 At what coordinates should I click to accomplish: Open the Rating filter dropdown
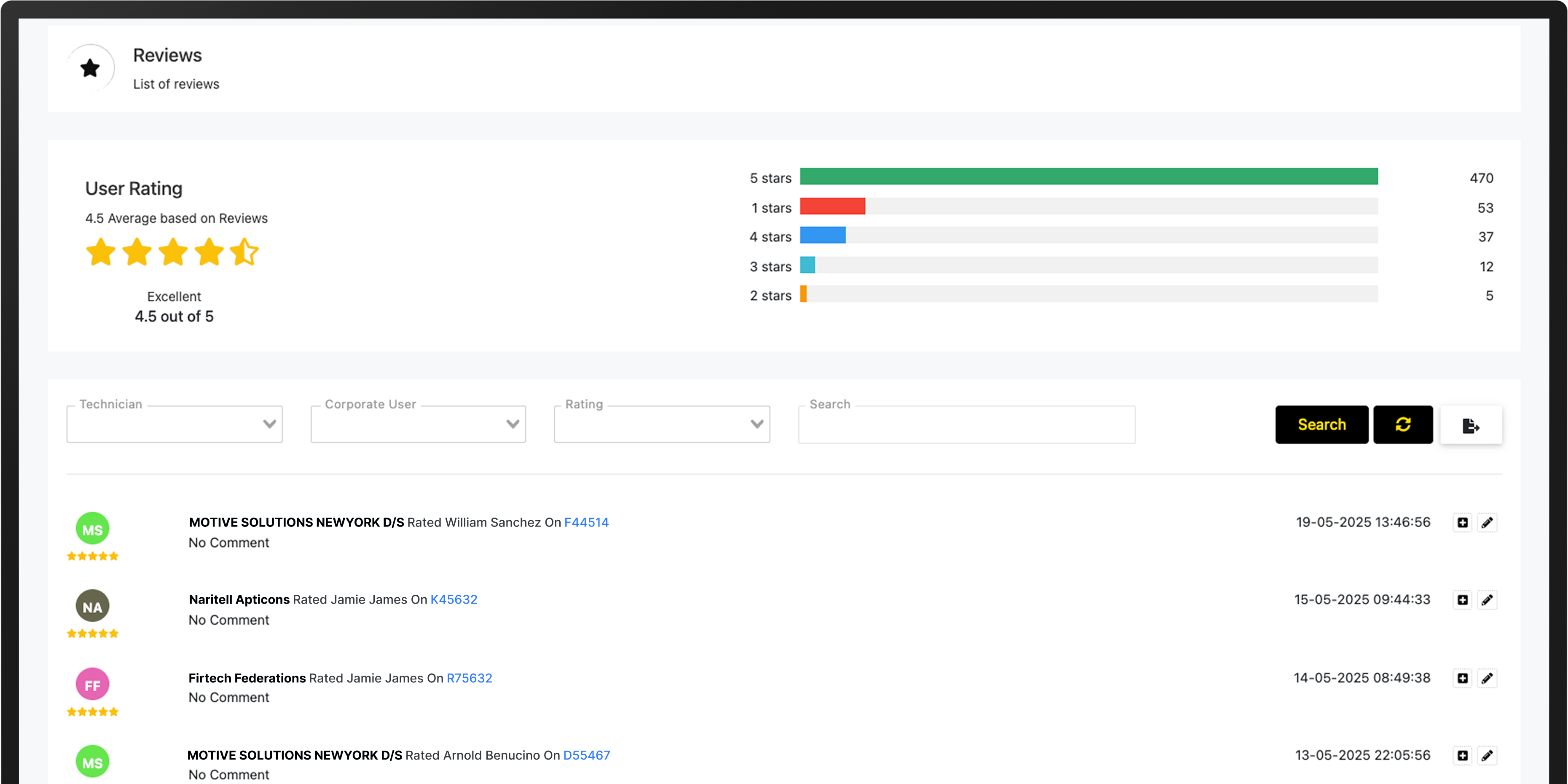[x=662, y=424]
